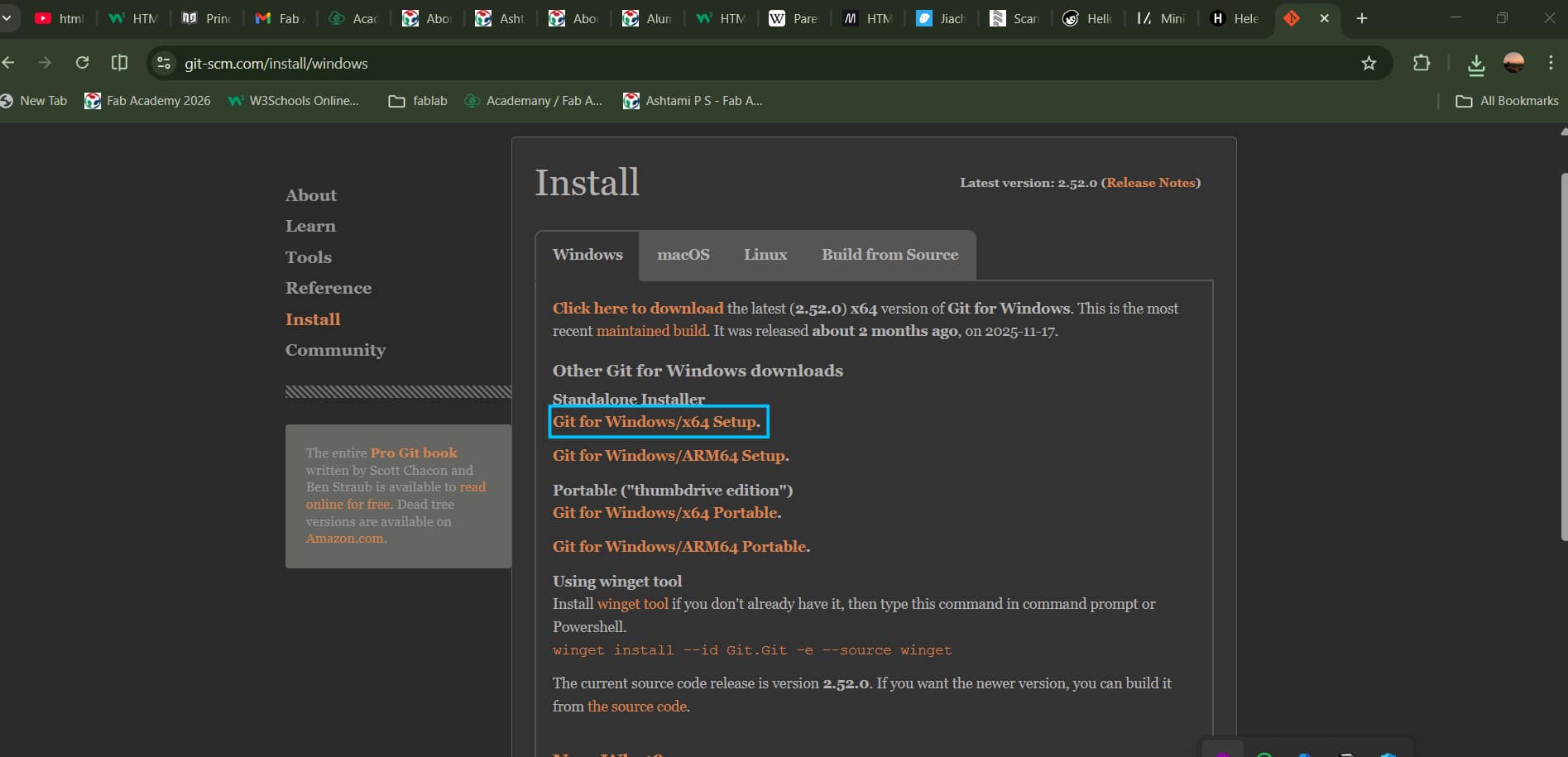Open the browser profile avatar

click(x=1514, y=63)
